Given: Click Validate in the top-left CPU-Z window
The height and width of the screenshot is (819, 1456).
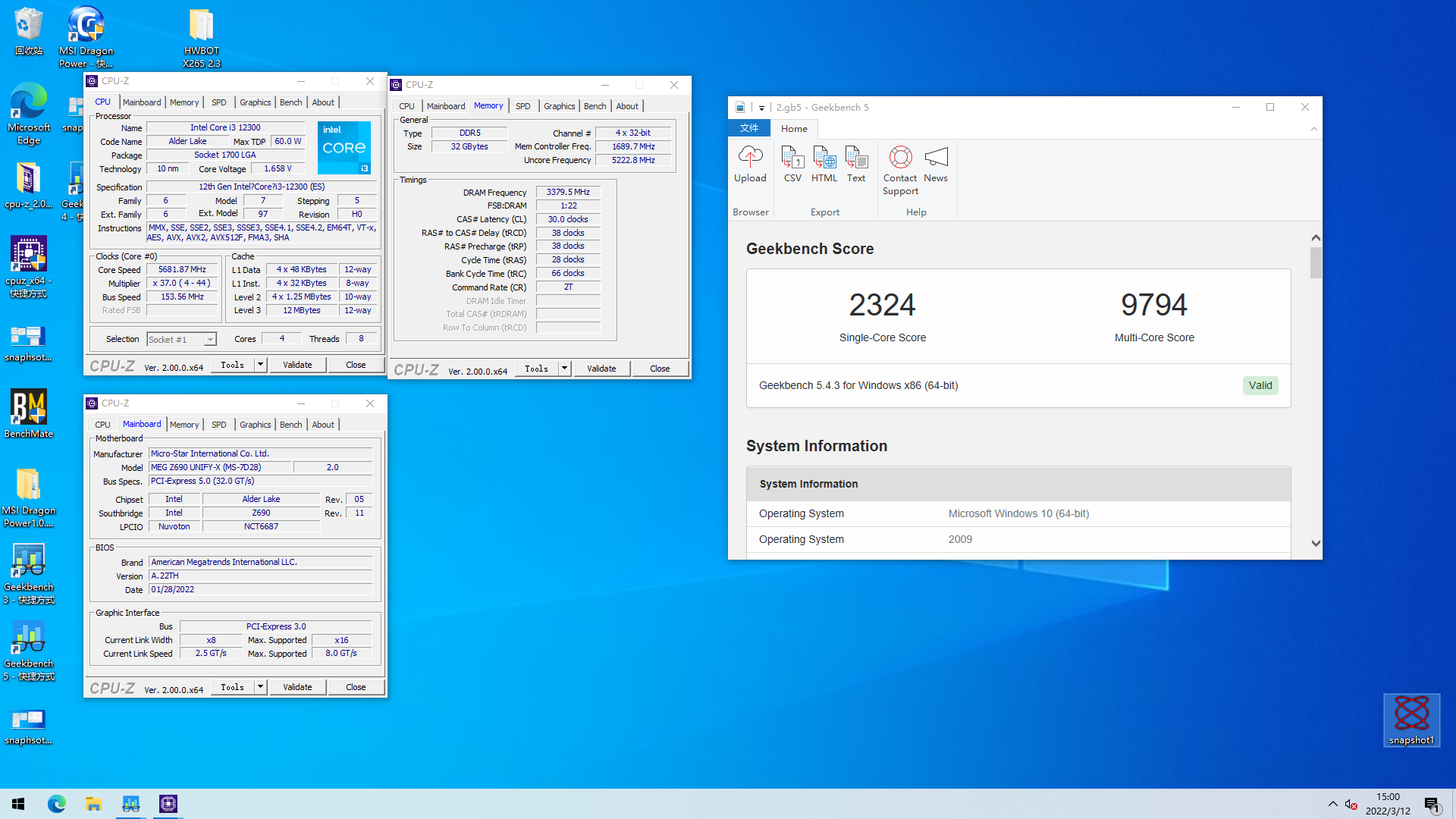Looking at the screenshot, I should pyautogui.click(x=297, y=365).
